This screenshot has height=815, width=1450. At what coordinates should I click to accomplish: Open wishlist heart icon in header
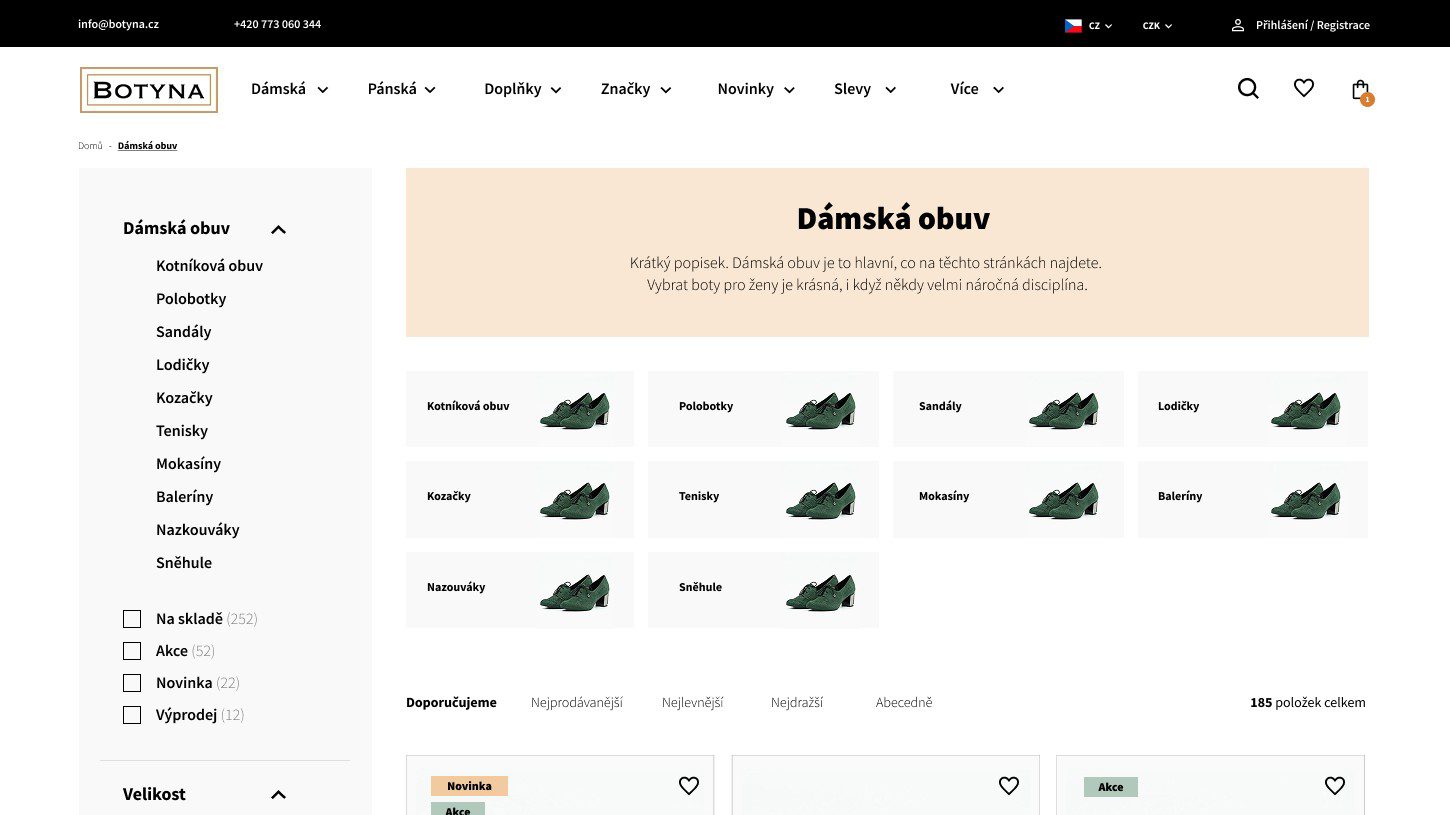[x=1304, y=89]
